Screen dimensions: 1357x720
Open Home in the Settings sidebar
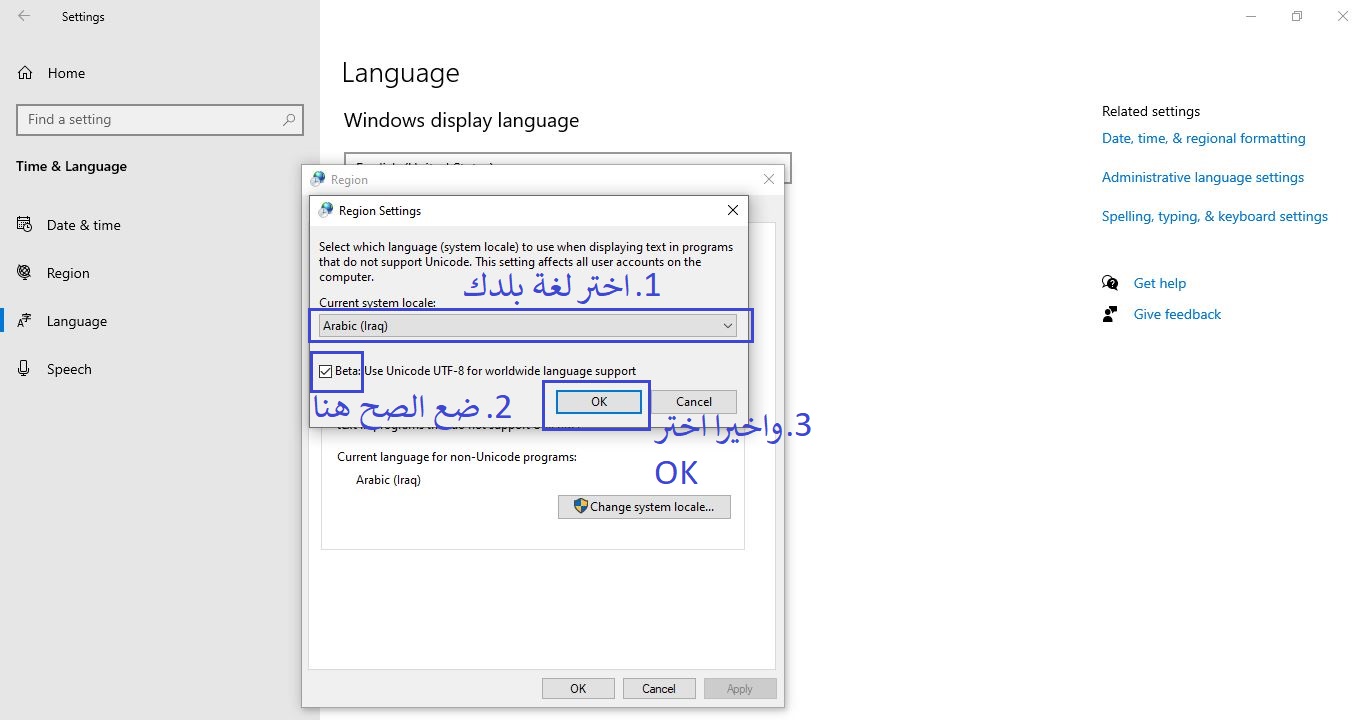pyautogui.click(x=66, y=73)
